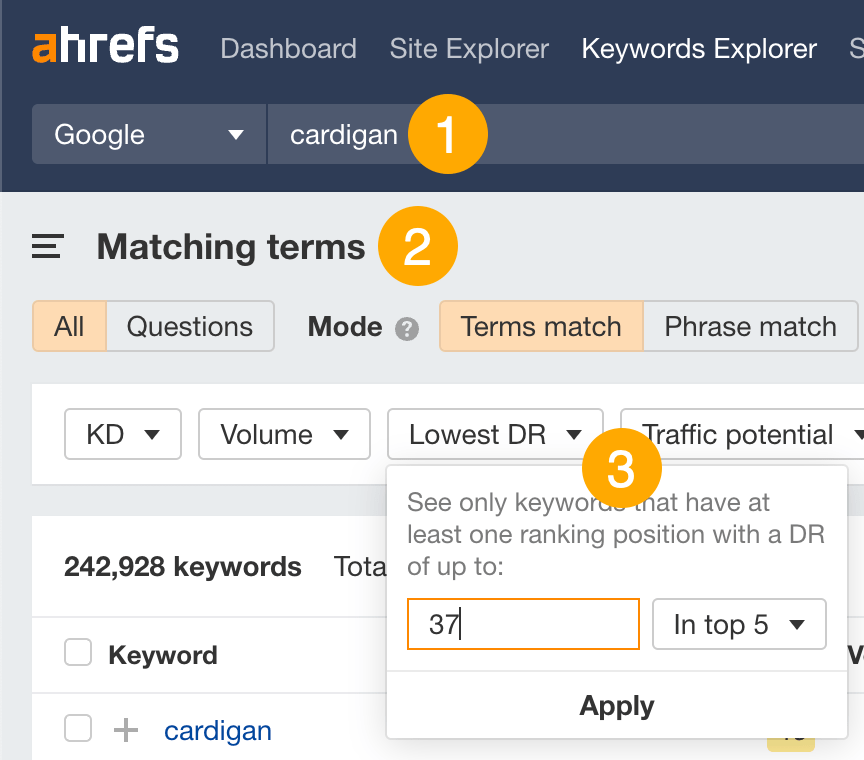This screenshot has height=760, width=864.
Task: Click the Mode help question mark
Action: pos(406,327)
